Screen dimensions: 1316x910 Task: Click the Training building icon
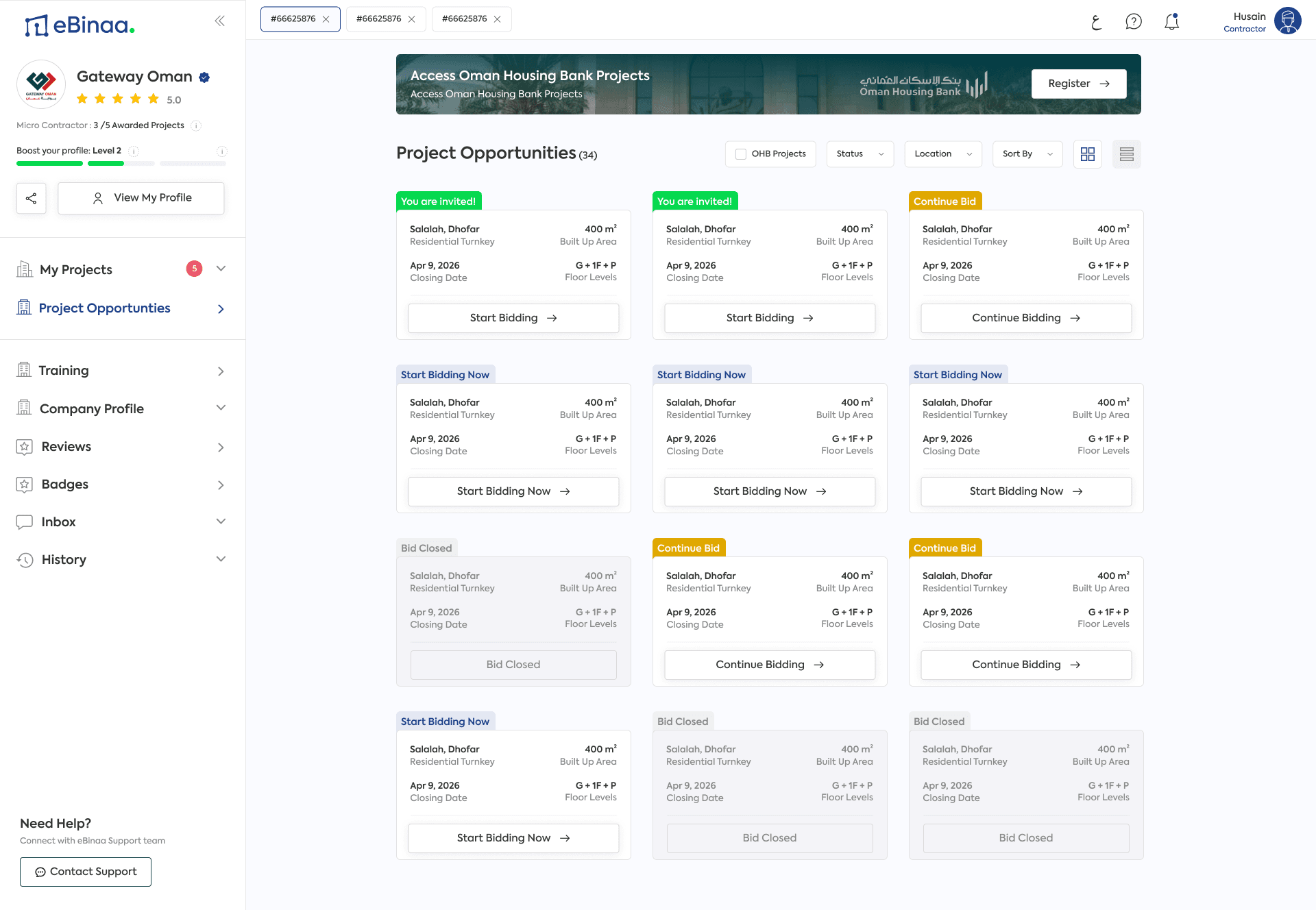click(24, 370)
